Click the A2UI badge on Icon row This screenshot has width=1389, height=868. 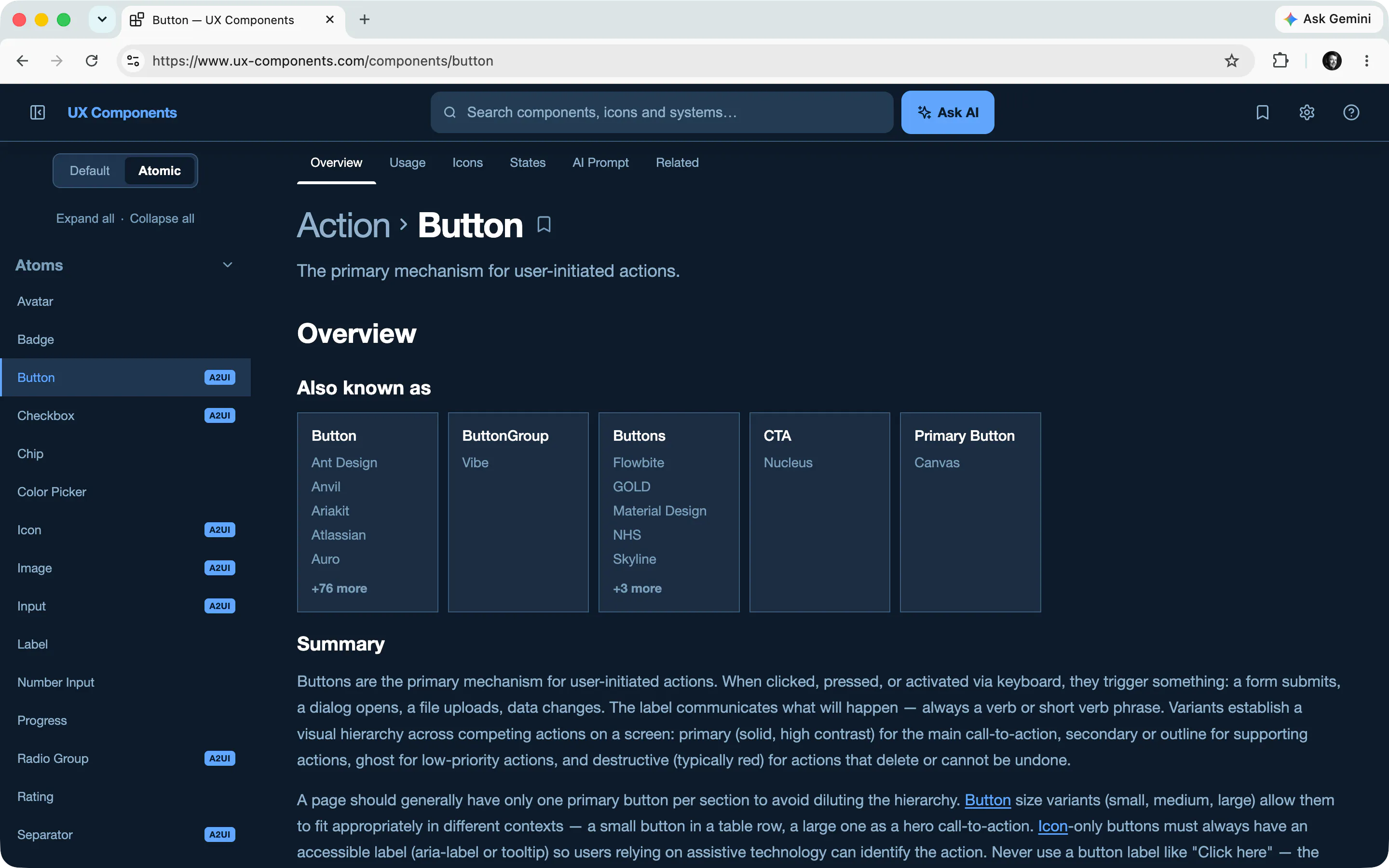(x=220, y=530)
